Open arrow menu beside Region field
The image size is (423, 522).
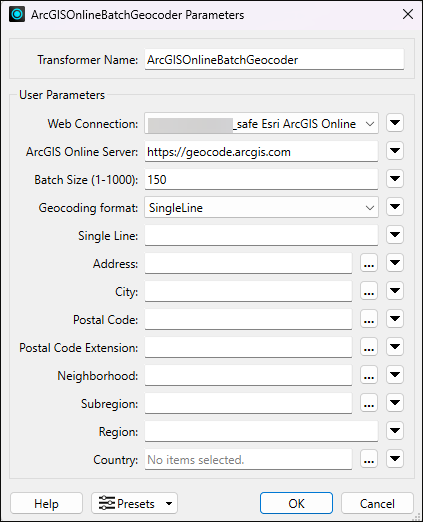pyautogui.click(x=395, y=431)
